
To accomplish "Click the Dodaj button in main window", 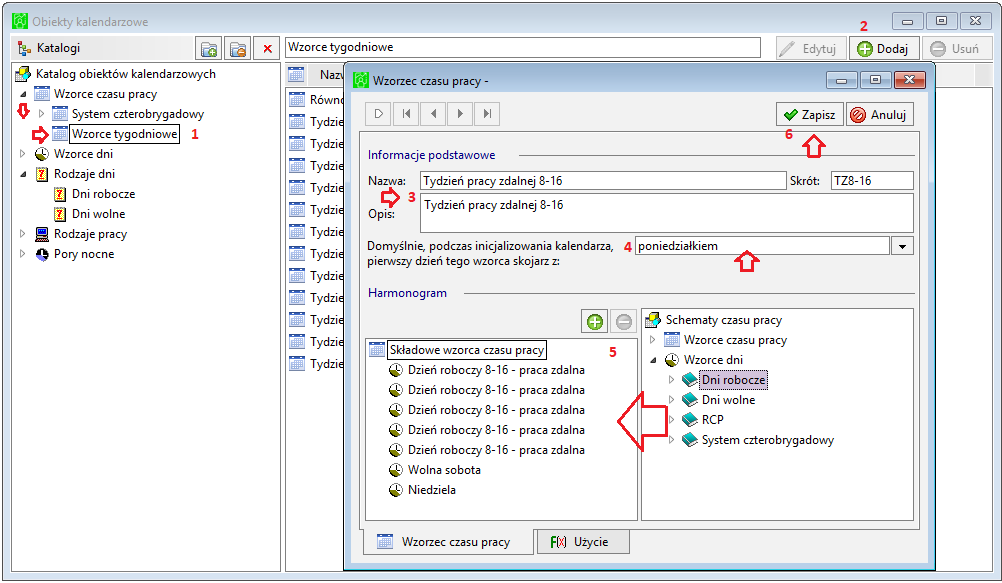I will tap(884, 49).
